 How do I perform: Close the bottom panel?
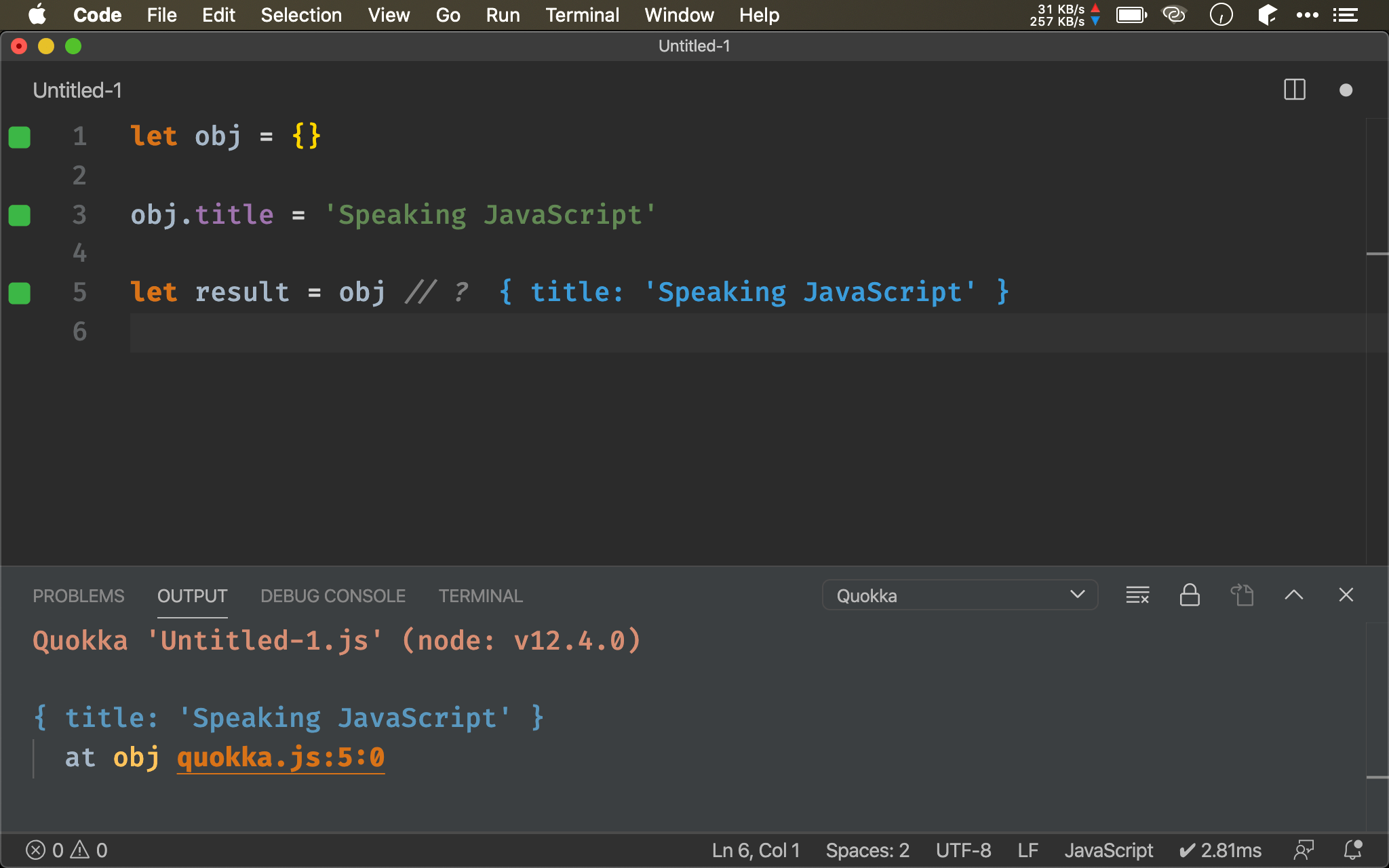coord(1346,595)
